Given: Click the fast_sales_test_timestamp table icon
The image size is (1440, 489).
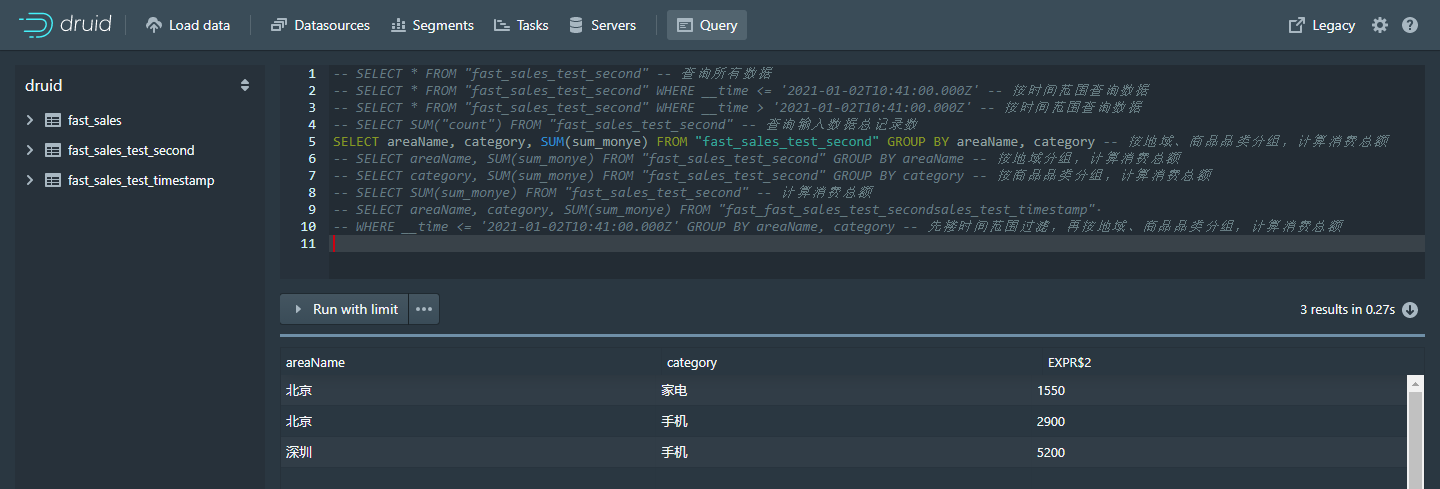Looking at the screenshot, I should tap(53, 180).
